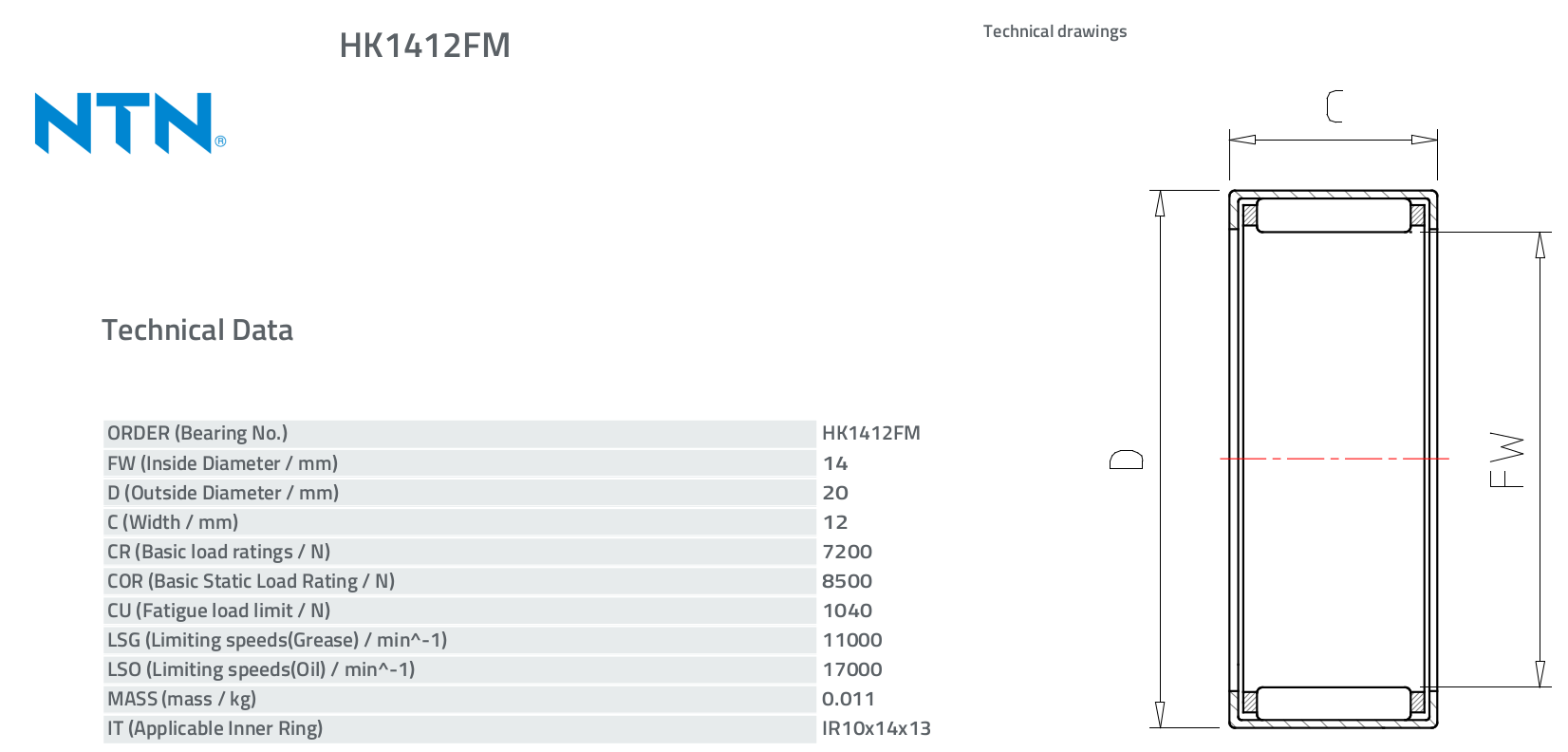Click the MASS value 0.011
Image resolution: width=1568 pixels, height=752 pixels.
coord(848,699)
